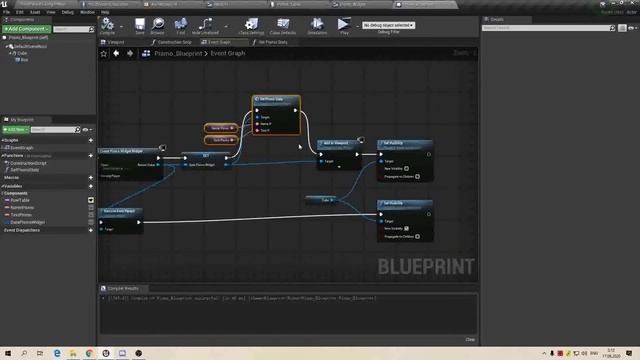Click the Windows Start button
Screen dimensions: 640x360
tap(8, 353)
